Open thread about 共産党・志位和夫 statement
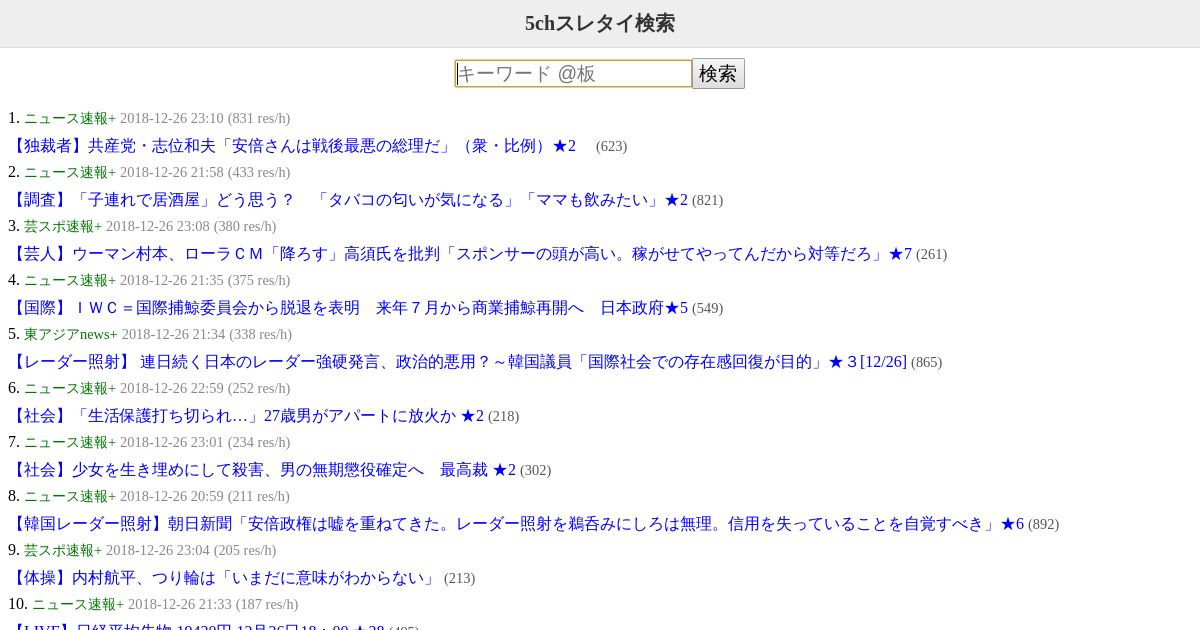The width and height of the screenshot is (1200, 630). pos(292,146)
